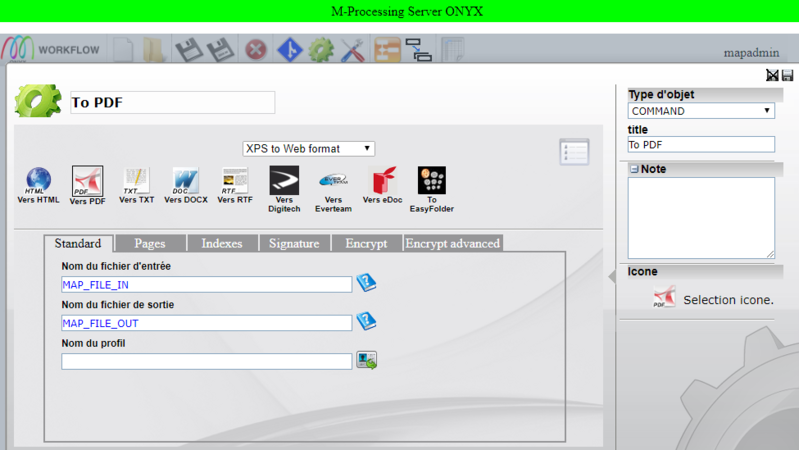Collapse the Note section

click(634, 170)
